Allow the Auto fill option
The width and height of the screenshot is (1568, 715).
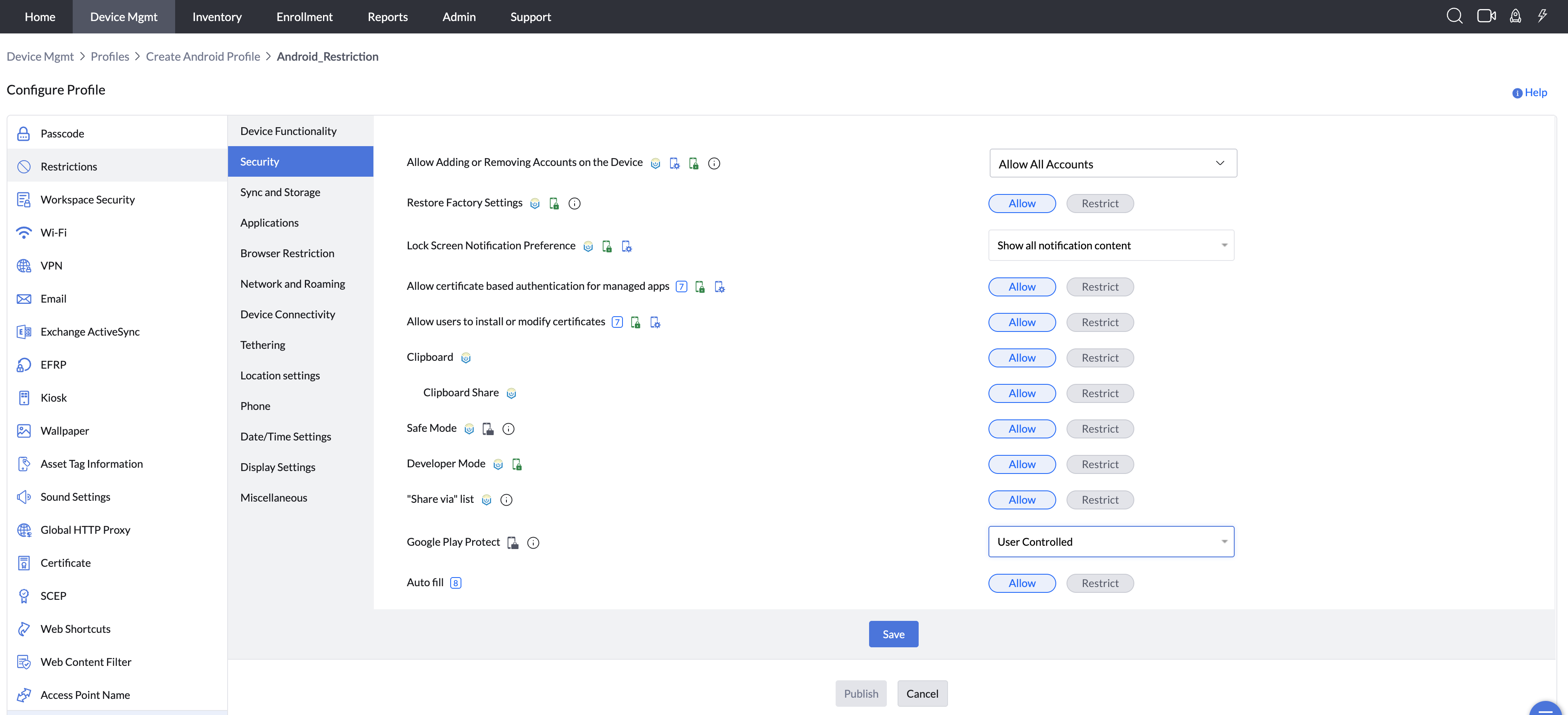[x=1022, y=582]
